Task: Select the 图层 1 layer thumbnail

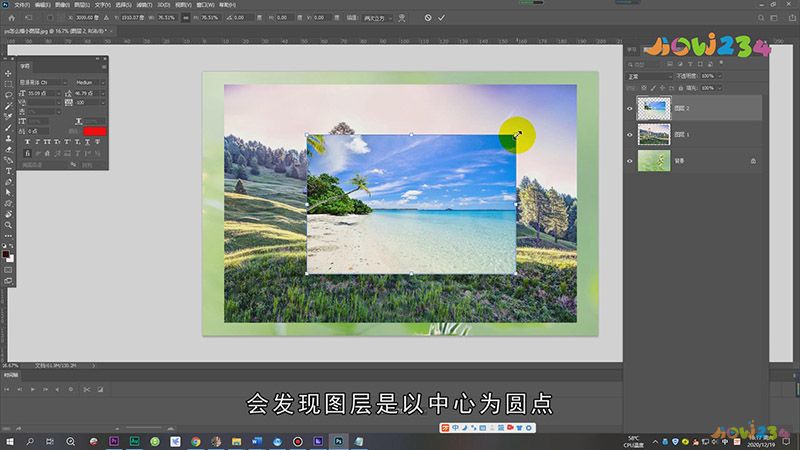Action: 654,135
